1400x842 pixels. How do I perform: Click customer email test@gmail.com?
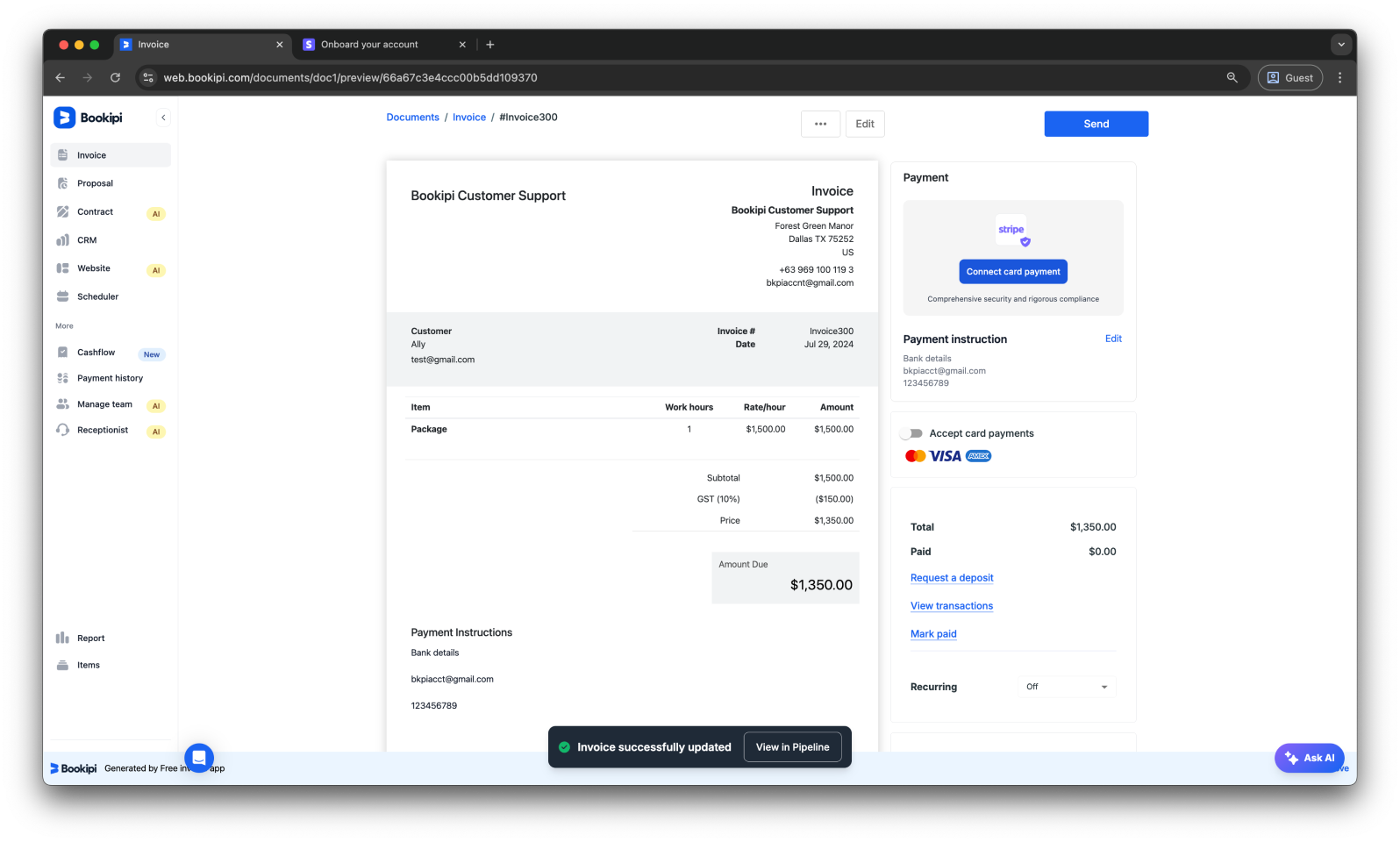(x=443, y=360)
